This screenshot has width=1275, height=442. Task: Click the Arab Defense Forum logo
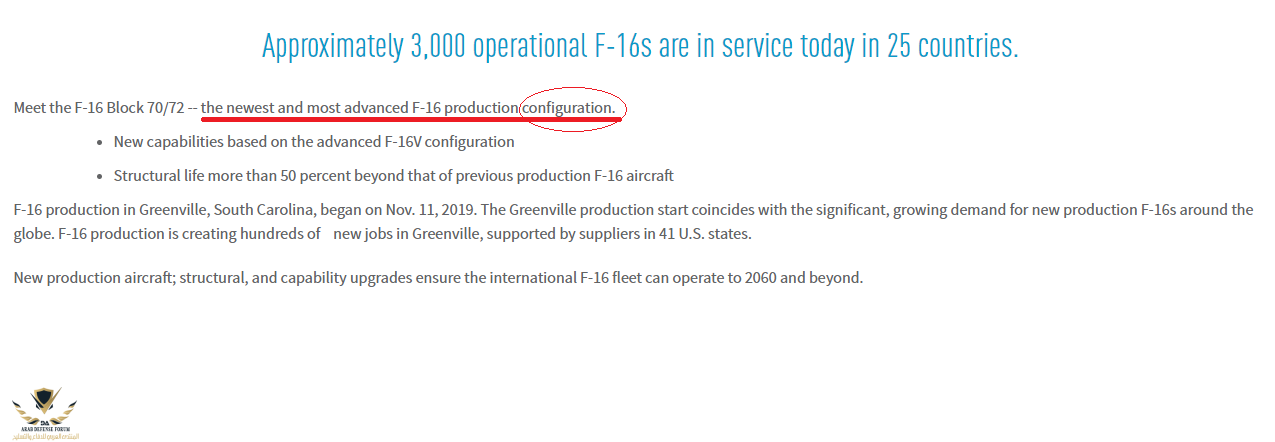[x=45, y=413]
